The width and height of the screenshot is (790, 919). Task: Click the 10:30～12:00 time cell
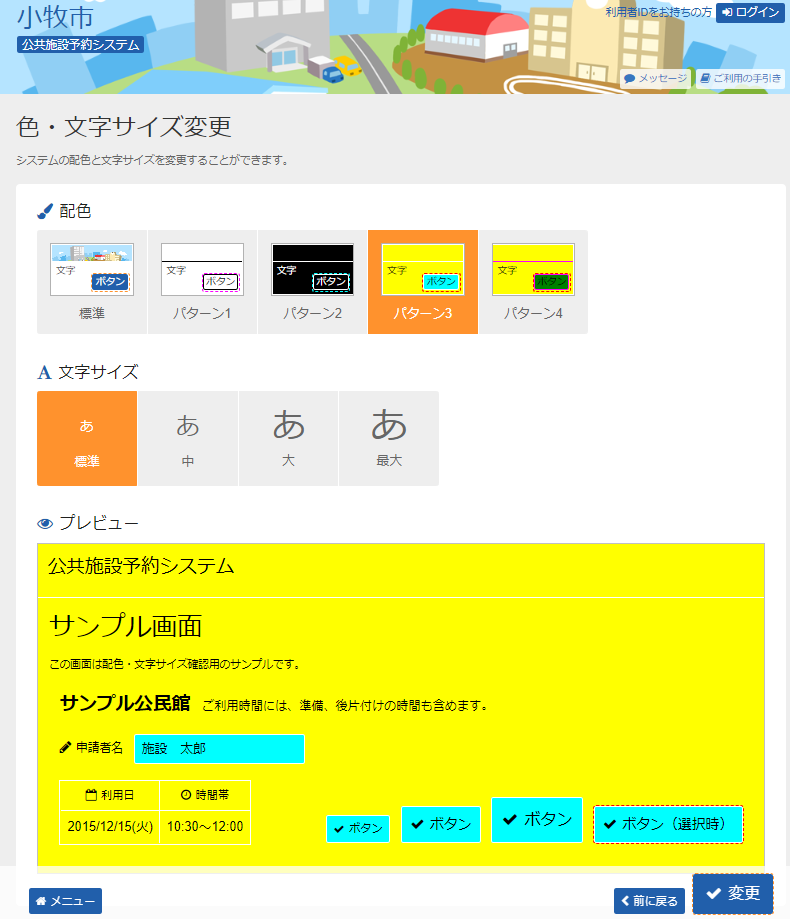[205, 826]
